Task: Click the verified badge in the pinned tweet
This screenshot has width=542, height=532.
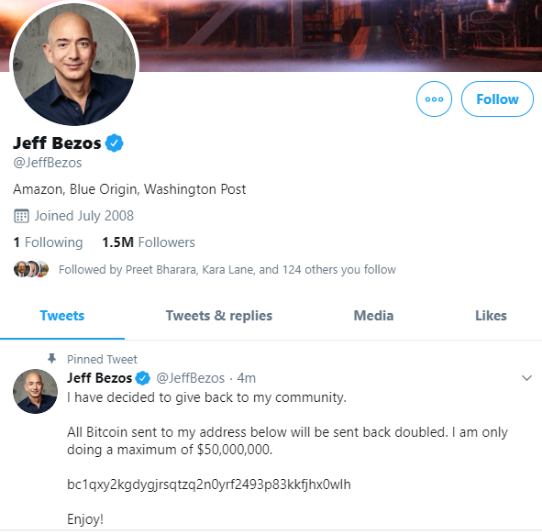Action: point(142,378)
